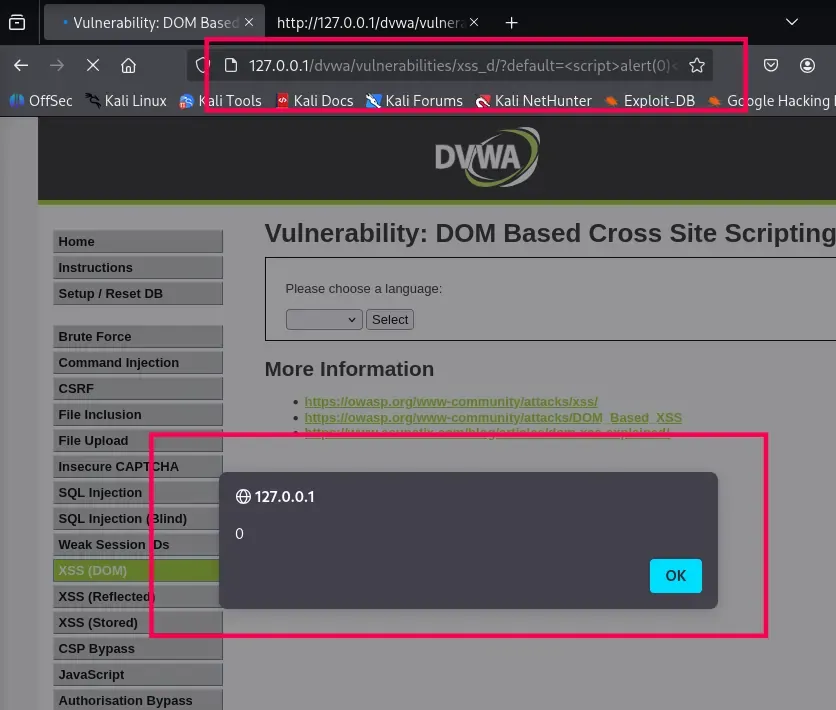Close the http://127.0.0.1/dvwa tab
836x710 pixels.
(474, 22)
